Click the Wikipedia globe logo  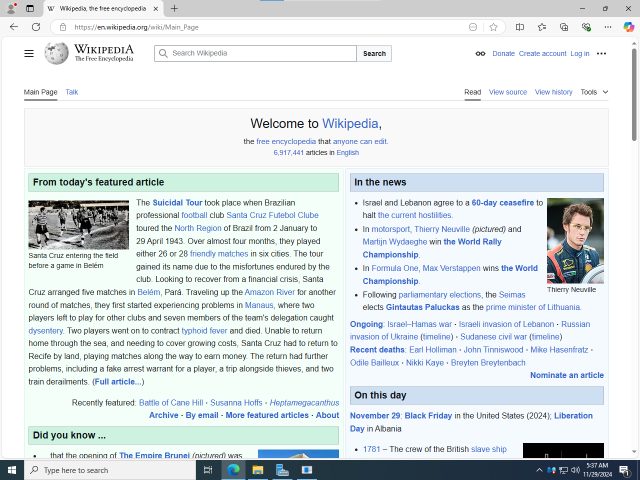[x=56, y=53]
